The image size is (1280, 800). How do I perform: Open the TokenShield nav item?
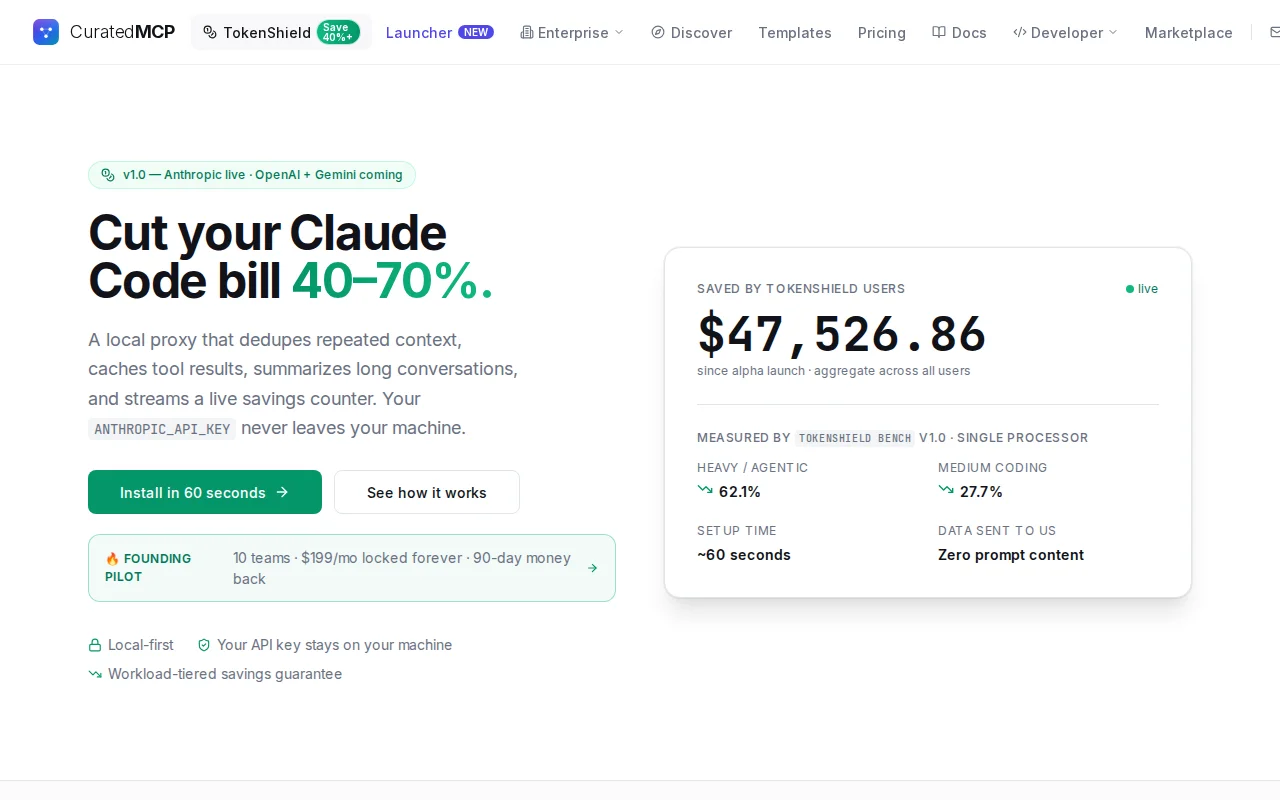point(281,32)
